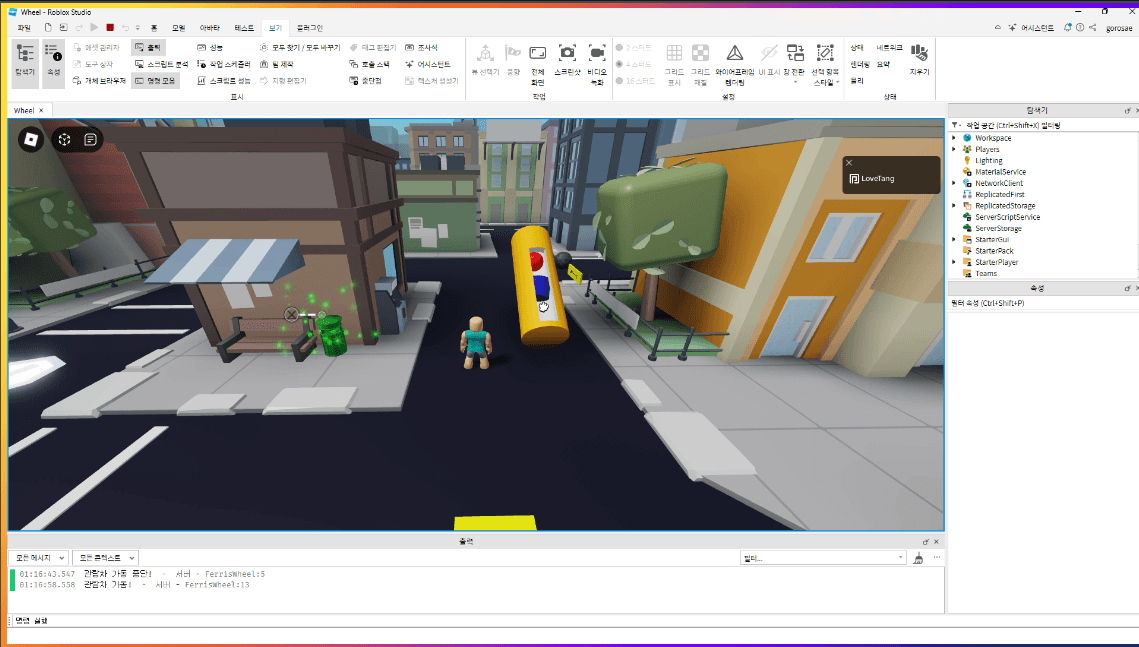
Task: Open 작업 스케줄러 (Task Scheduler)
Action: point(224,64)
